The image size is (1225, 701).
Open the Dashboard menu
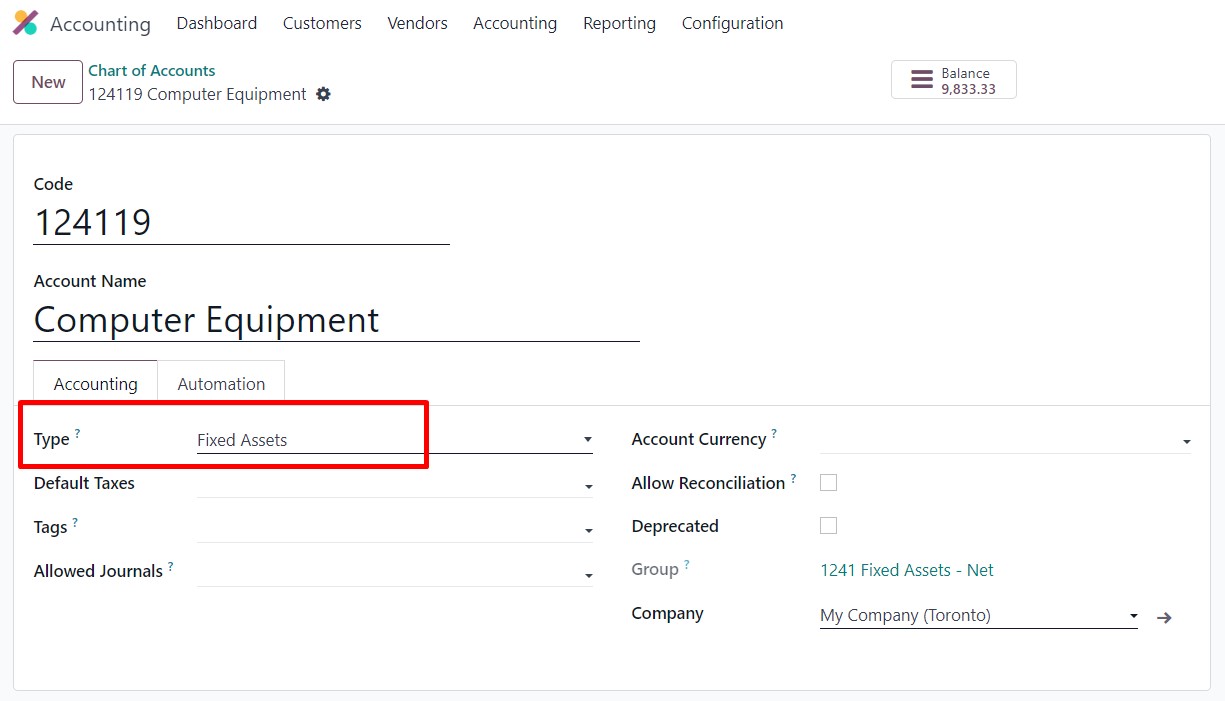click(217, 23)
